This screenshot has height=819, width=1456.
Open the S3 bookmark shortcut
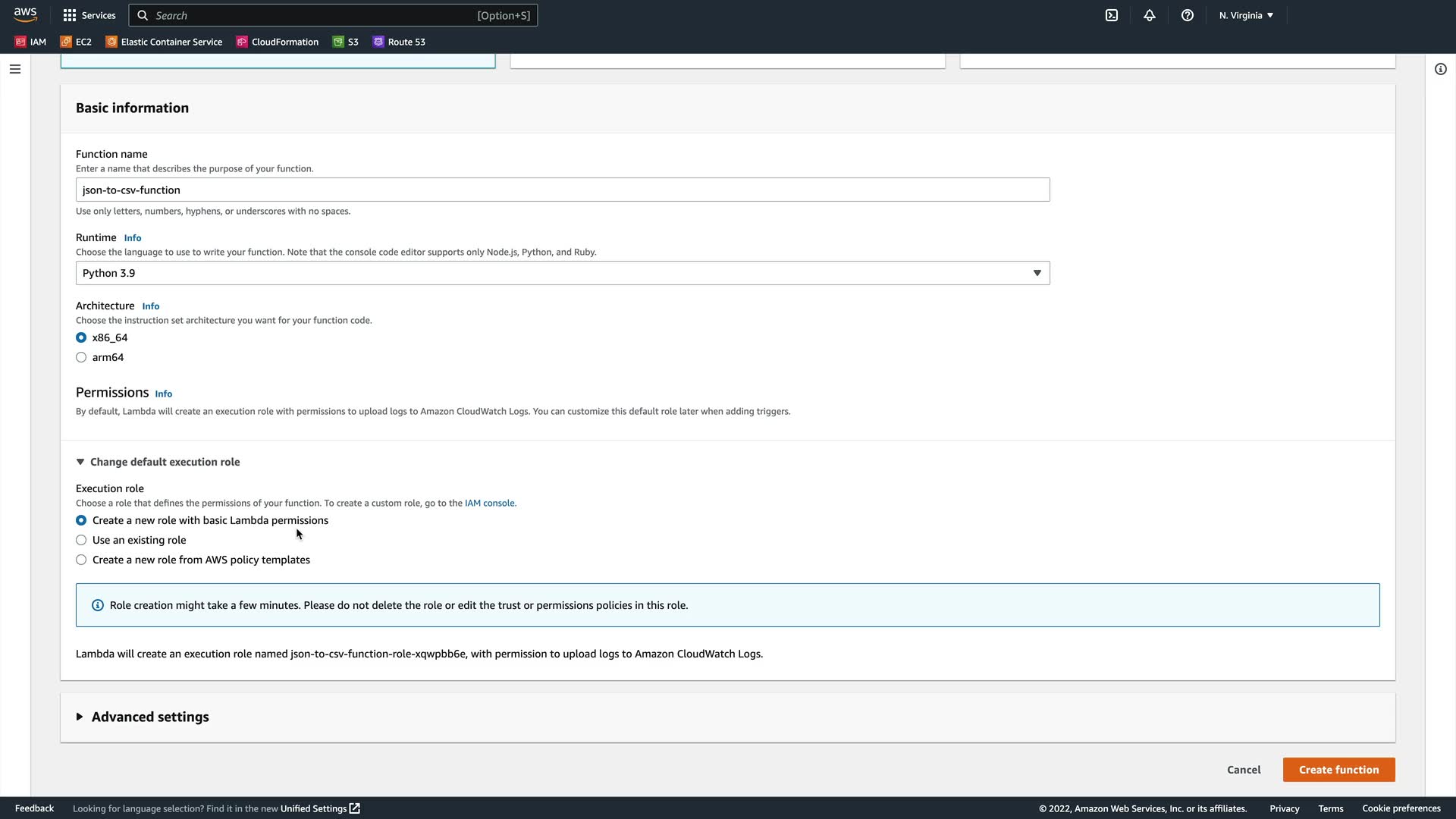[x=346, y=42]
